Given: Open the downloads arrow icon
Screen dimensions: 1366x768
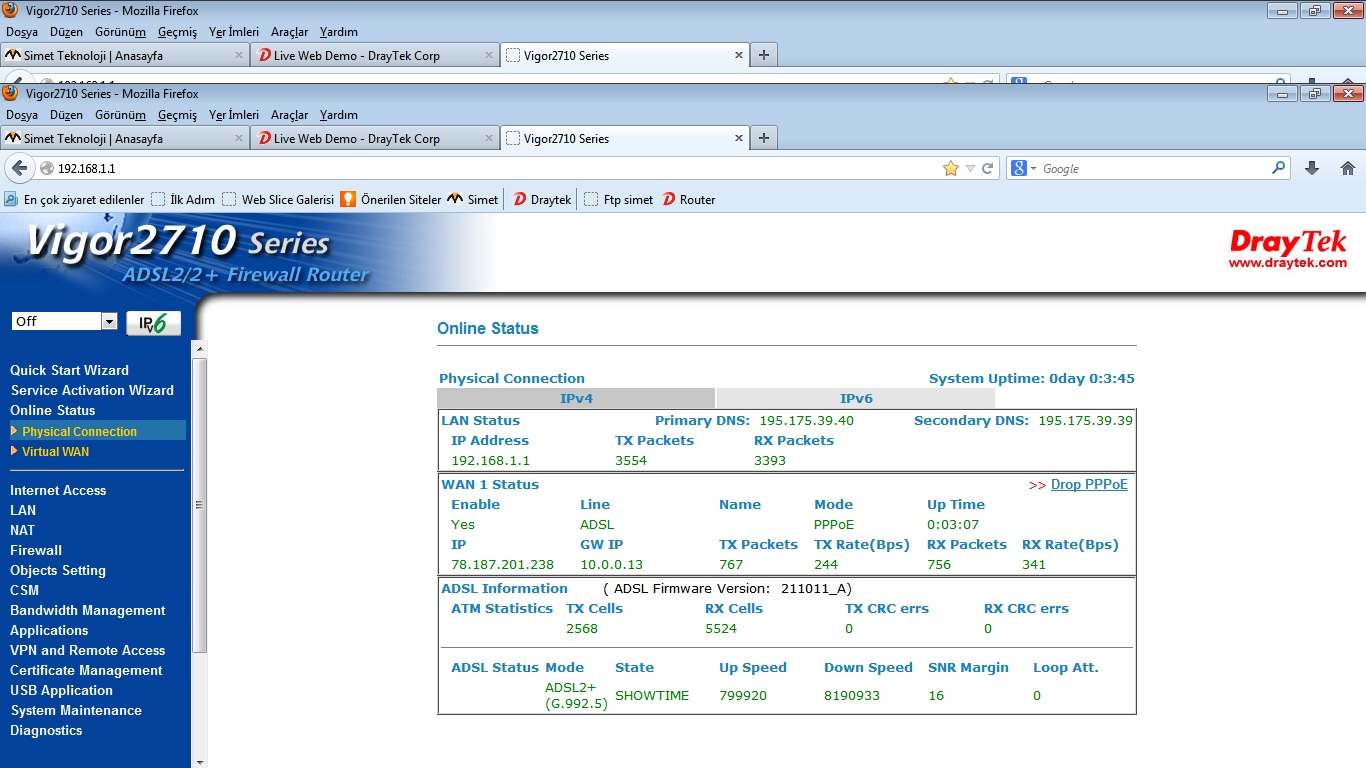Looking at the screenshot, I should [1312, 169].
